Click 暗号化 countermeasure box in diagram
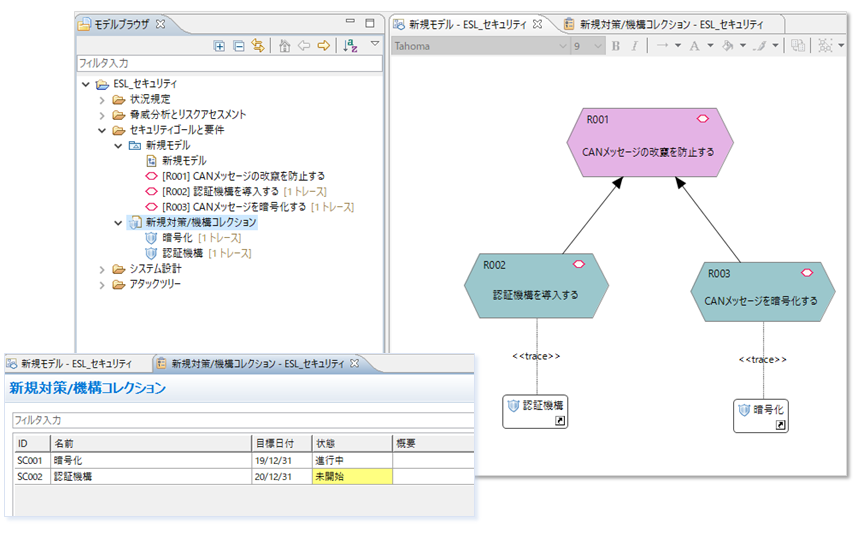The image size is (862, 544). 761,416
